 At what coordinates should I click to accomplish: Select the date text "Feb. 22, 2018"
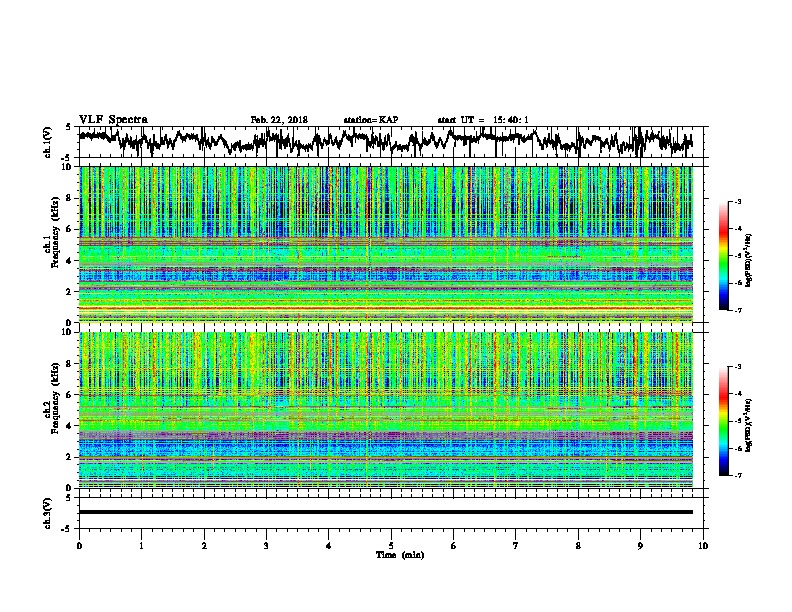click(x=279, y=120)
